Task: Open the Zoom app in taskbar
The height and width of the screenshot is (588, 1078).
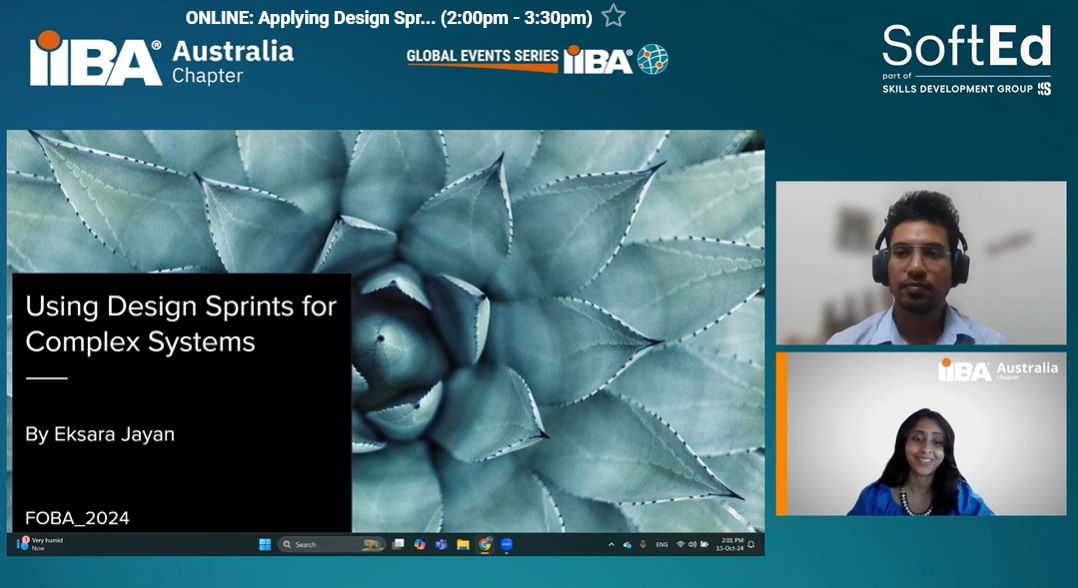Action: tap(507, 545)
